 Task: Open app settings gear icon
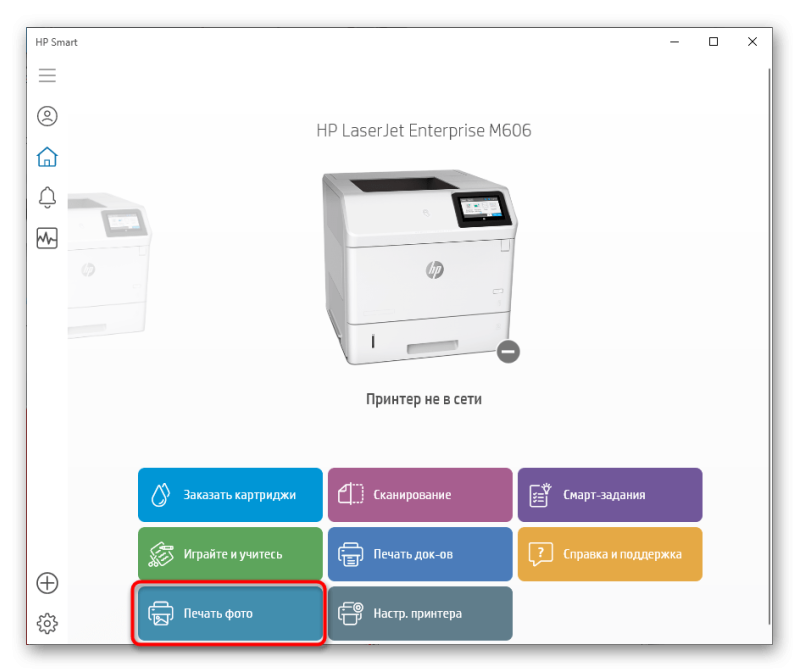tap(47, 623)
